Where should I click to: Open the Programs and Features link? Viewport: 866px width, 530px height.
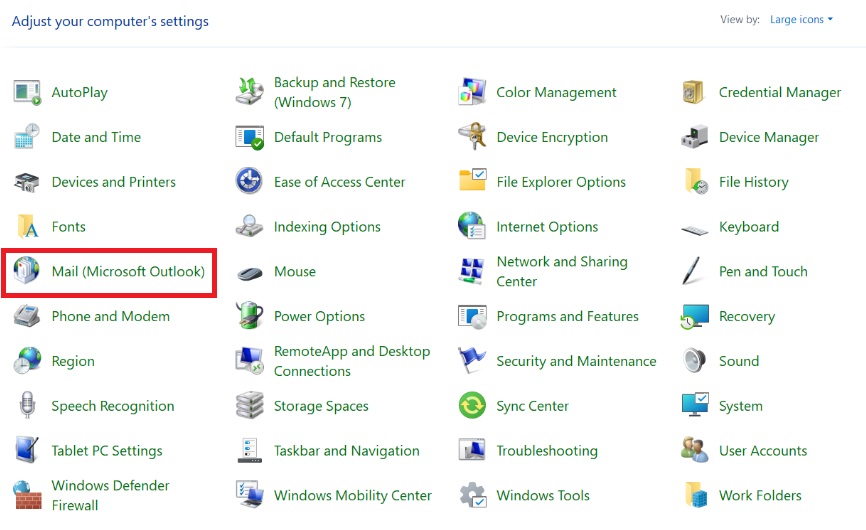click(567, 317)
